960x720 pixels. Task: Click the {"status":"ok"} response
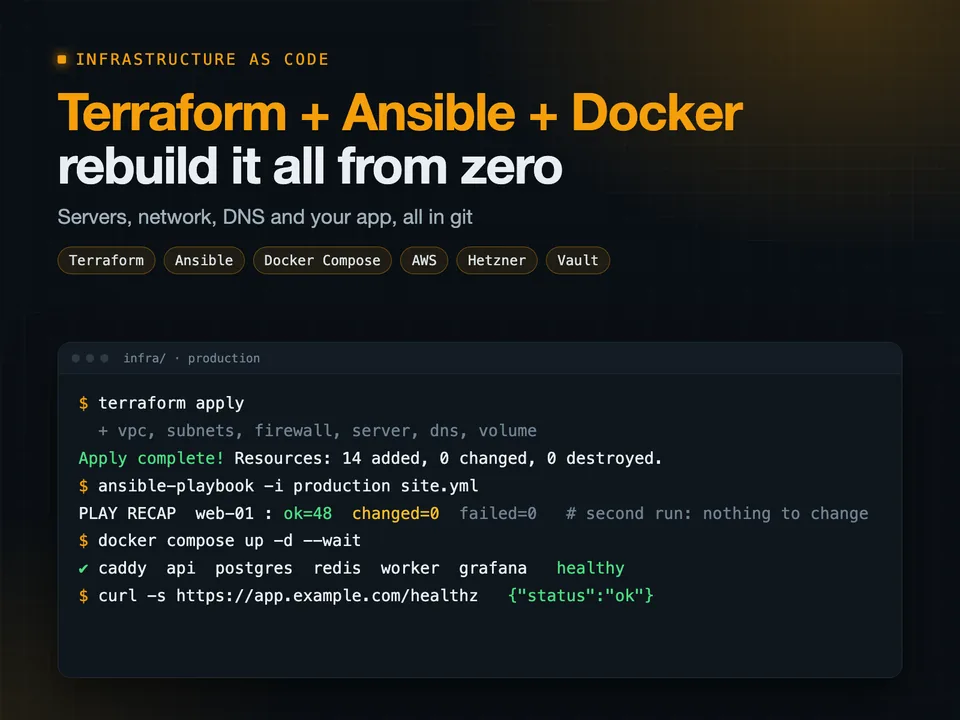pyautogui.click(x=580, y=596)
